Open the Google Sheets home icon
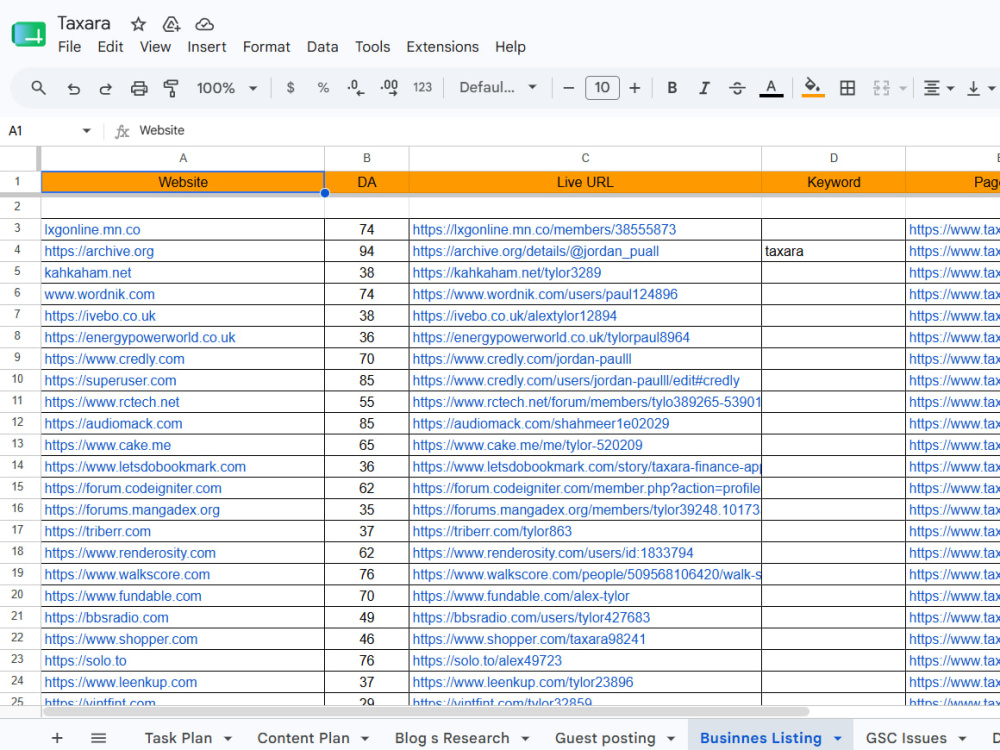 point(29,34)
